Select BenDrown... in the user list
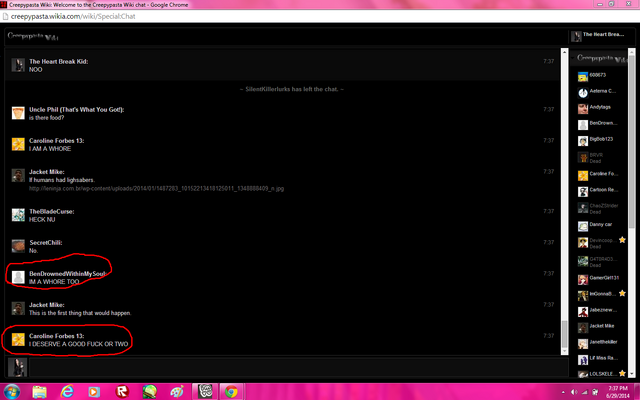The height and width of the screenshot is (400, 640). [599, 124]
